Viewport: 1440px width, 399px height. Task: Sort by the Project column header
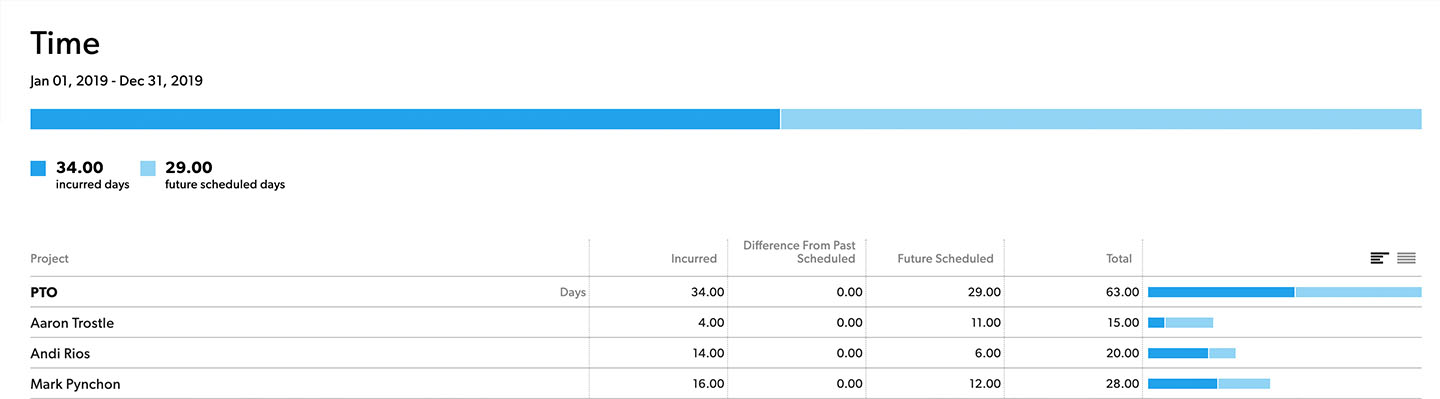pos(49,258)
